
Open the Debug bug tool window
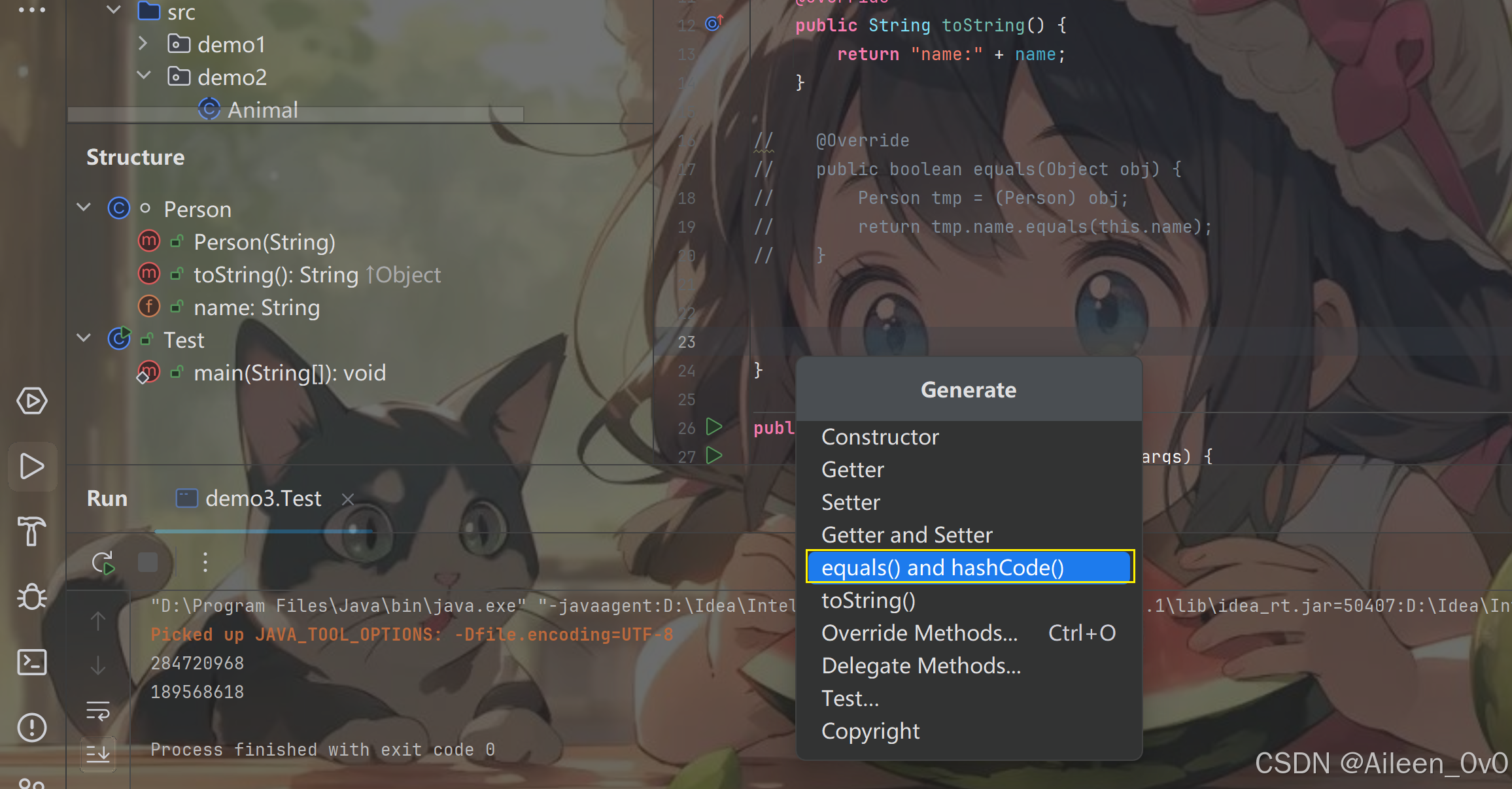point(32,596)
